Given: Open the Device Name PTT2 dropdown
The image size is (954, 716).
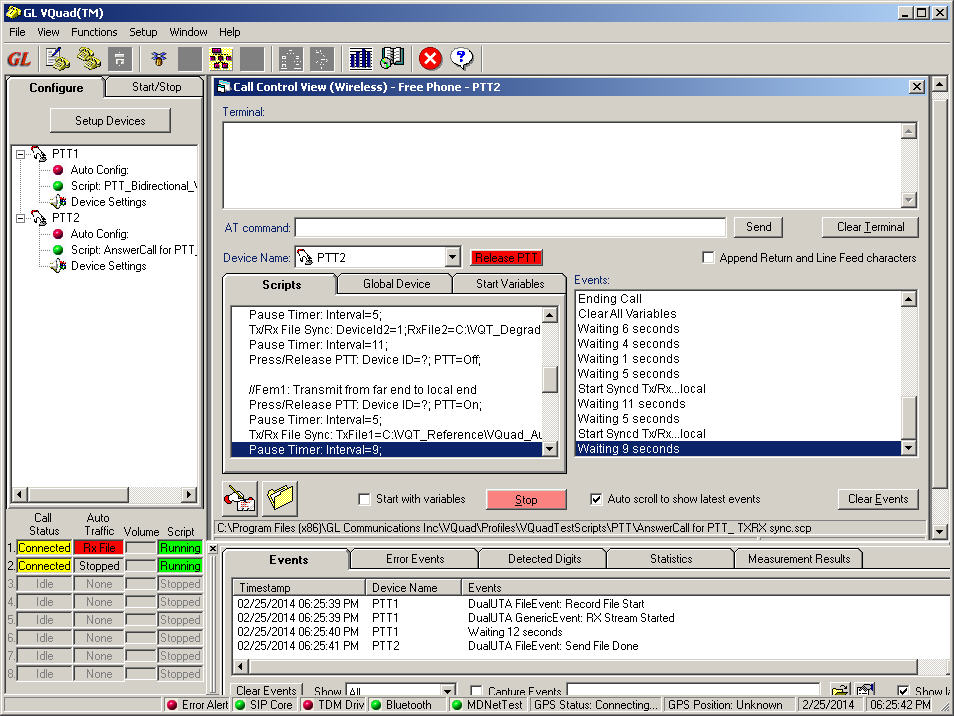Looking at the screenshot, I should (x=452, y=257).
